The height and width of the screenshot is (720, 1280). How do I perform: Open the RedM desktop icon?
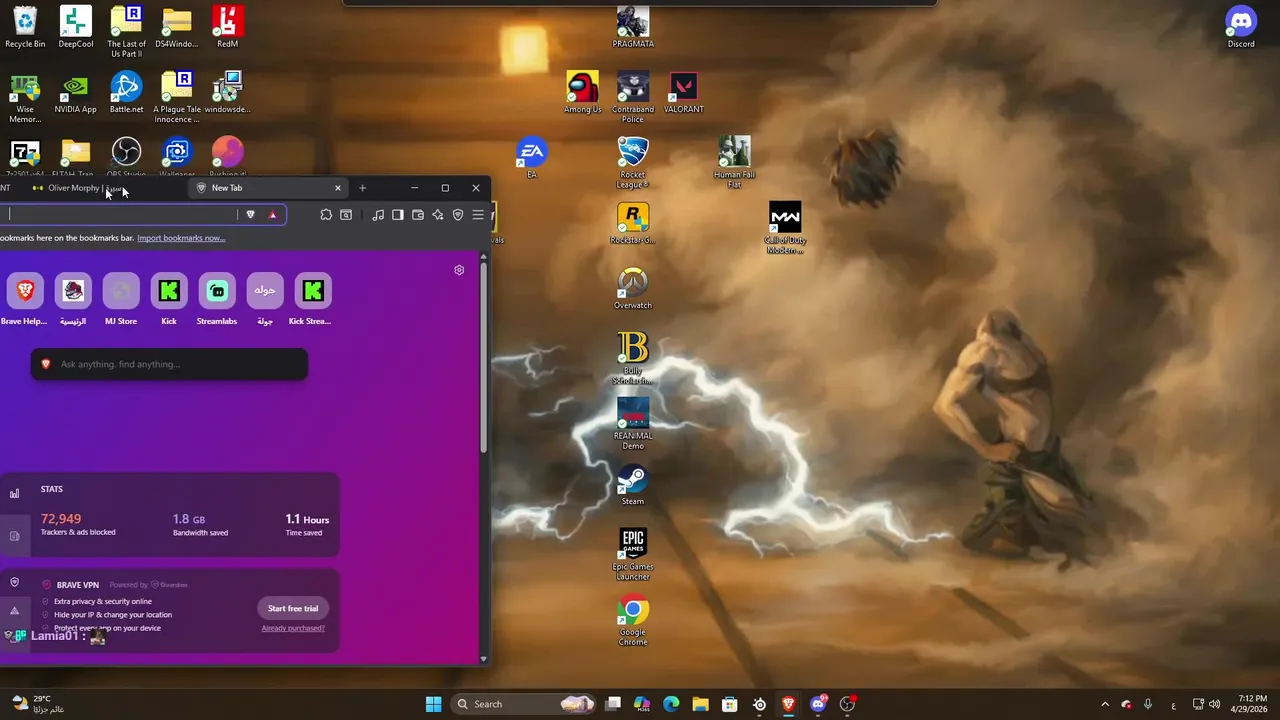point(227,27)
